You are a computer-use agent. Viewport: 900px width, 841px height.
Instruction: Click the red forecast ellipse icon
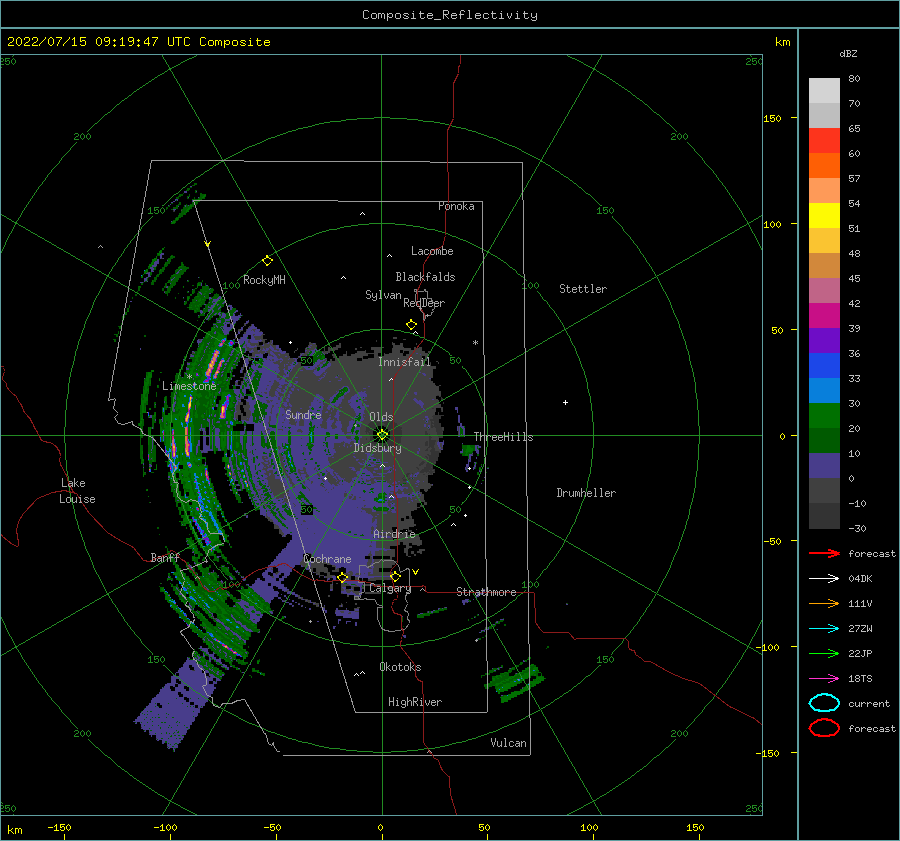coord(824,728)
